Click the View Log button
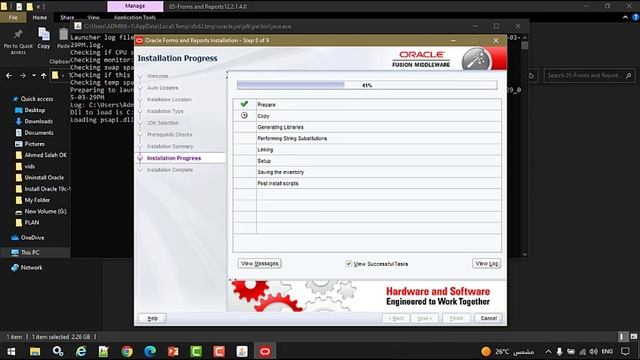 (487, 264)
